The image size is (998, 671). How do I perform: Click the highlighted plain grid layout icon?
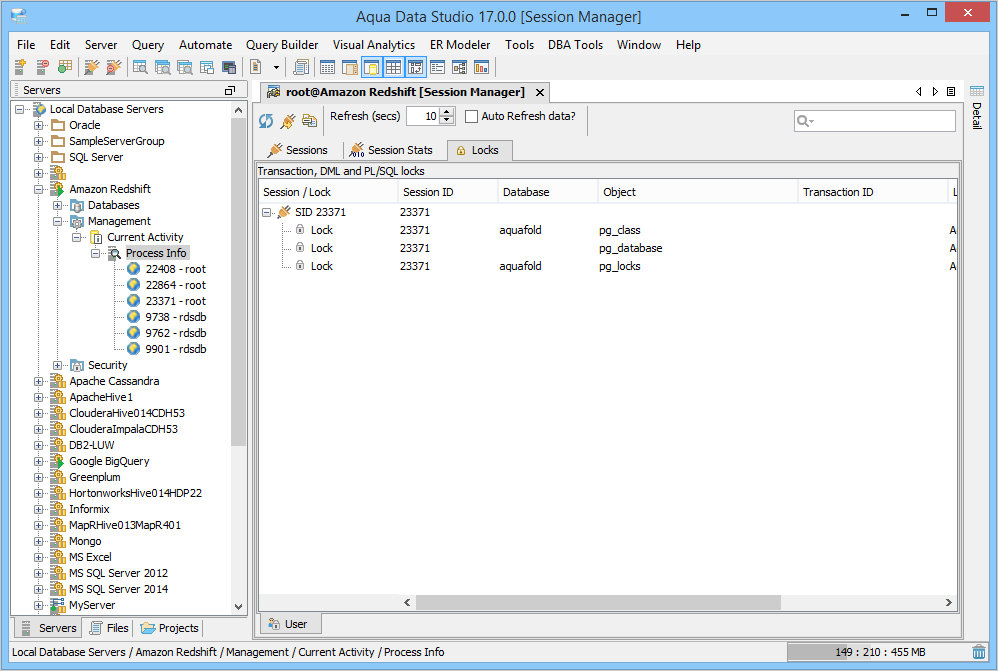coord(393,67)
